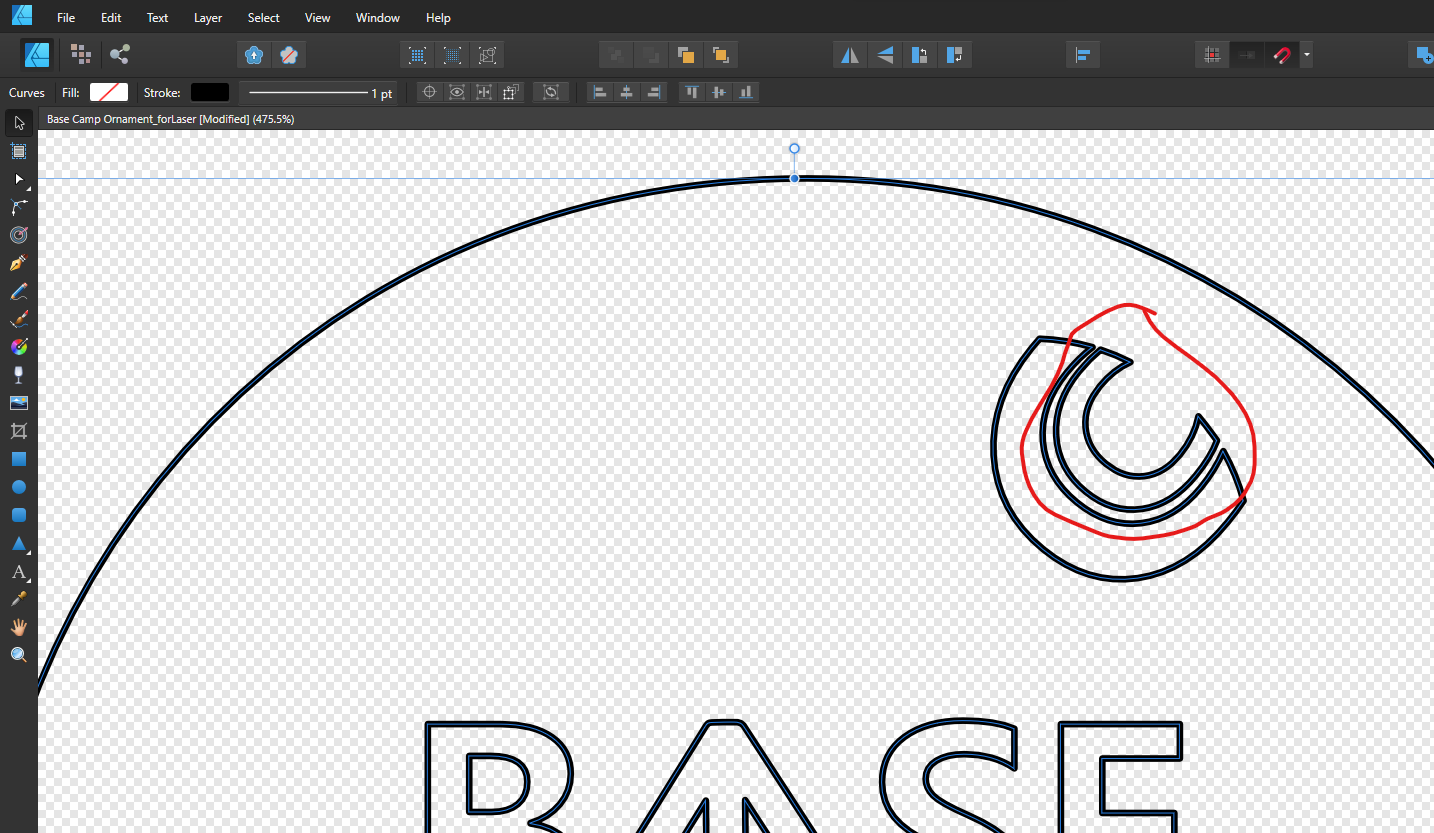Open the Select menu
This screenshot has height=833, width=1434.
coord(264,18)
